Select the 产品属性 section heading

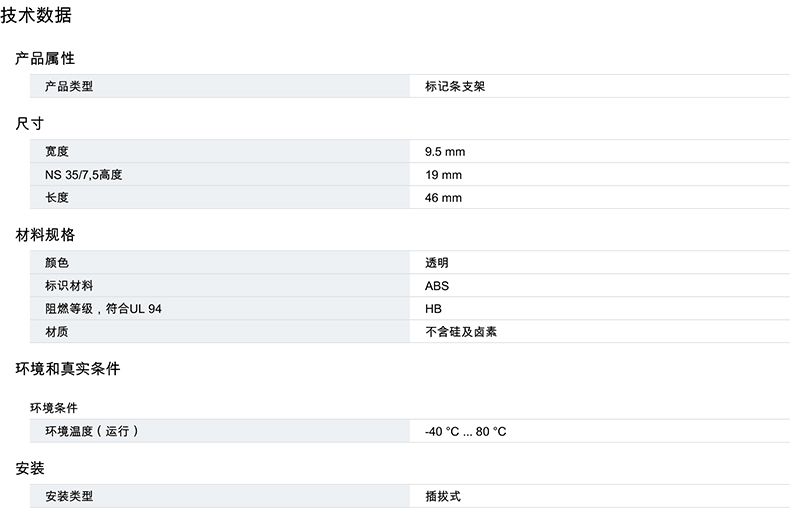pos(45,59)
